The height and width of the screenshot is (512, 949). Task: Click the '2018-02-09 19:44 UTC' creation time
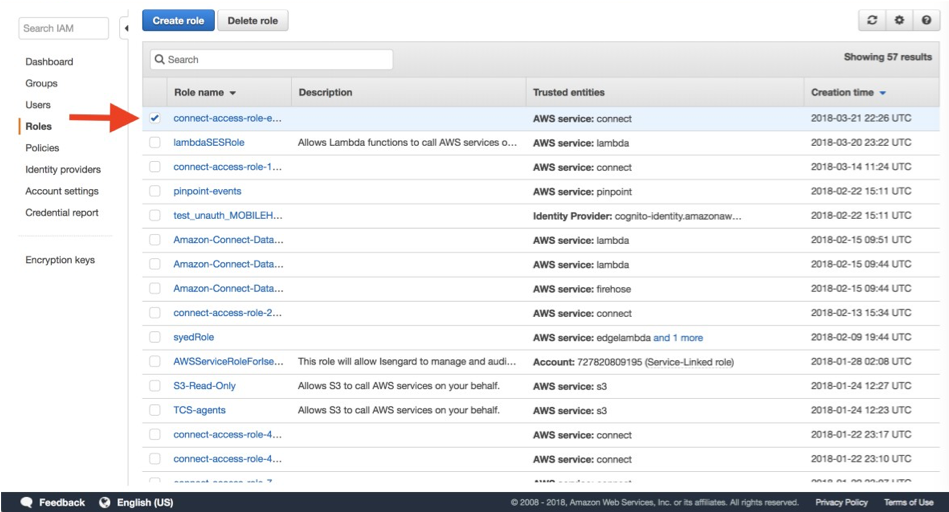(861, 337)
